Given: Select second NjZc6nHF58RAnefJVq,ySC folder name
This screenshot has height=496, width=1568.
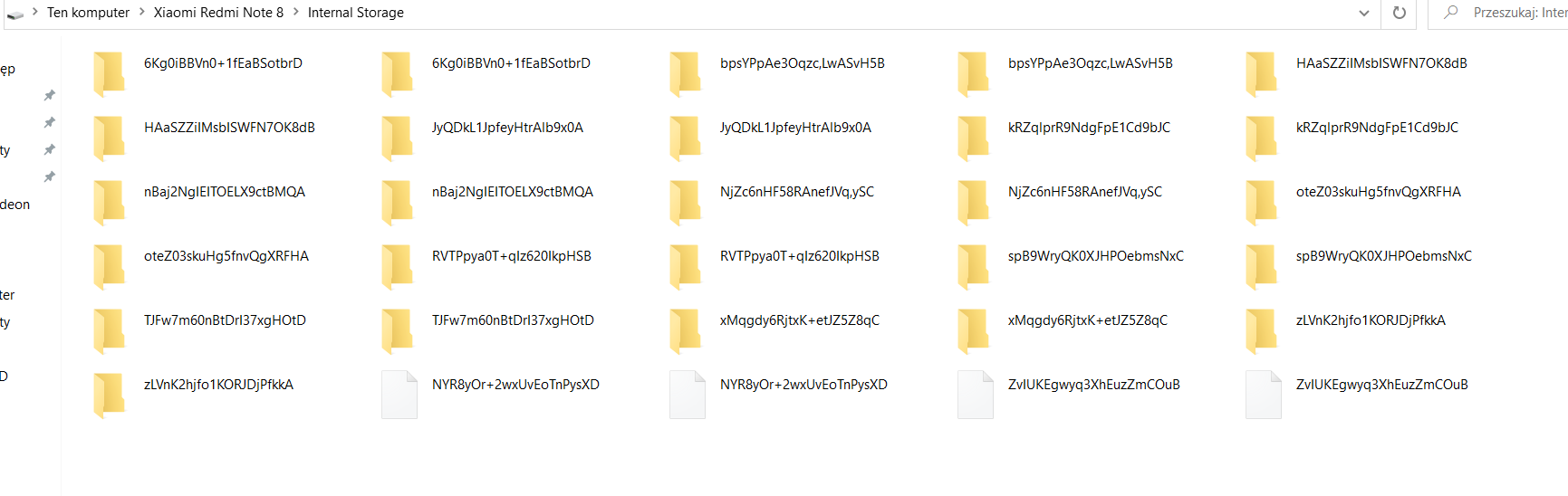Looking at the screenshot, I should coord(1085,192).
